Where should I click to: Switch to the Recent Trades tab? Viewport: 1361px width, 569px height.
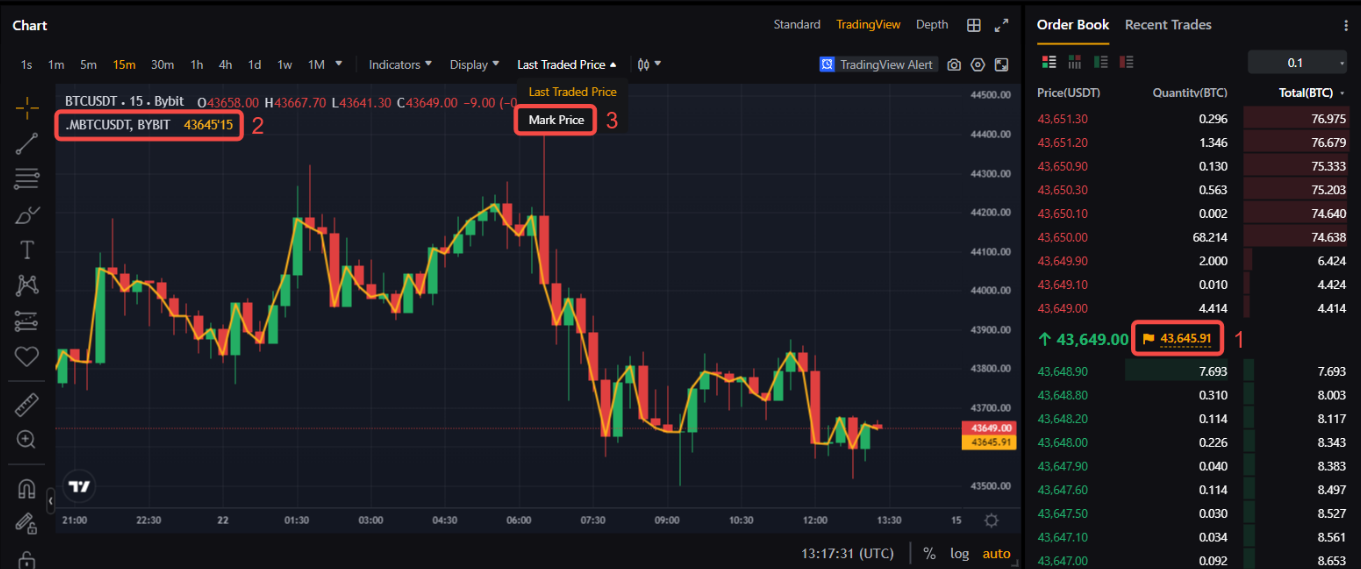pyautogui.click(x=1167, y=25)
